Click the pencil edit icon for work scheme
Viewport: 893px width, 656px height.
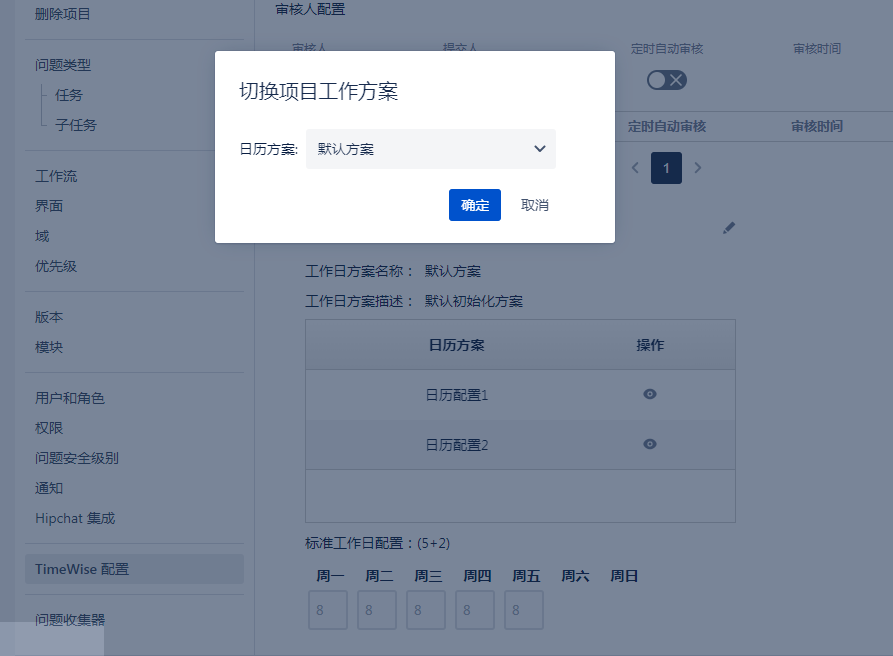[729, 228]
